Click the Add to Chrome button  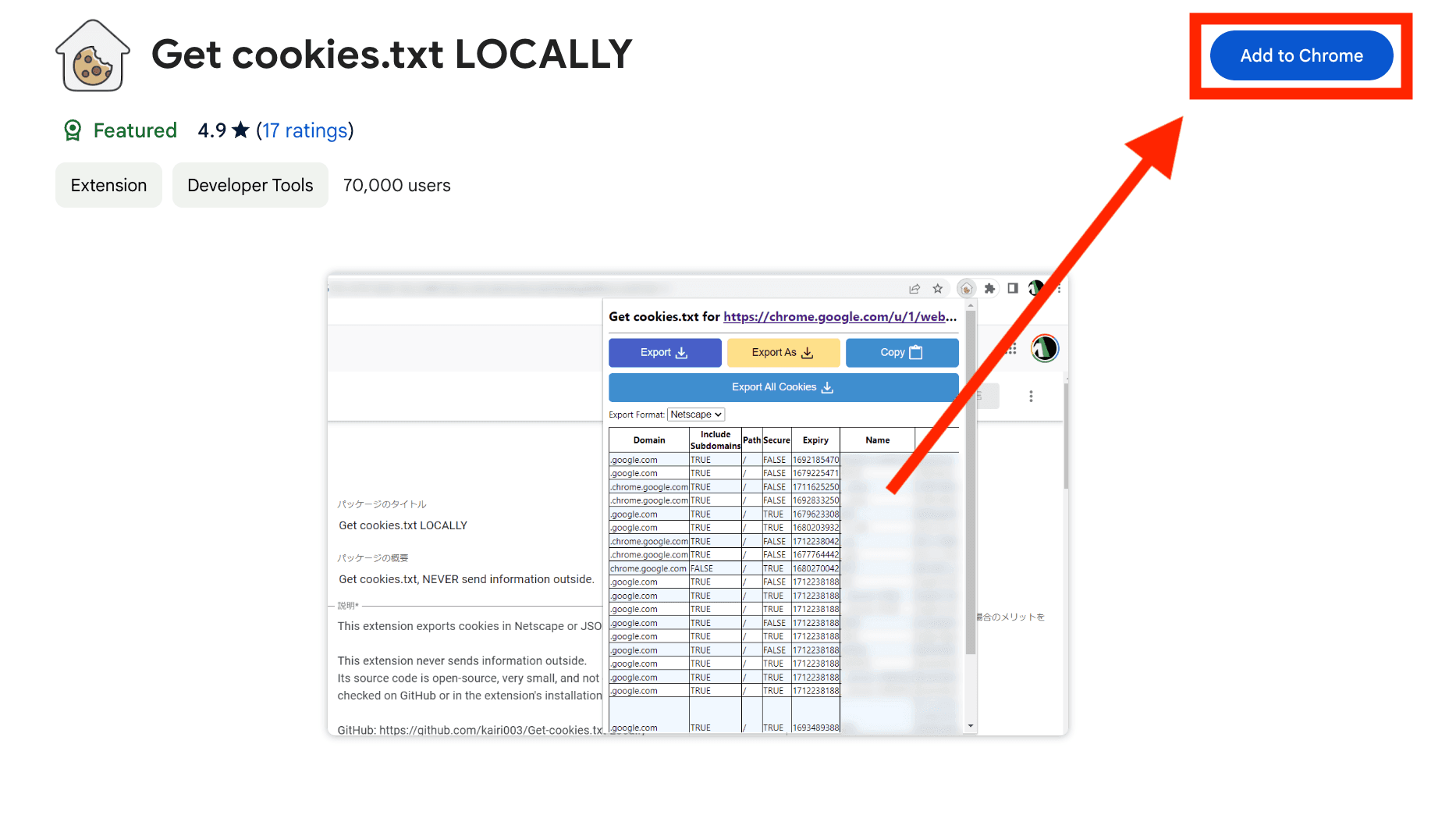click(1301, 55)
